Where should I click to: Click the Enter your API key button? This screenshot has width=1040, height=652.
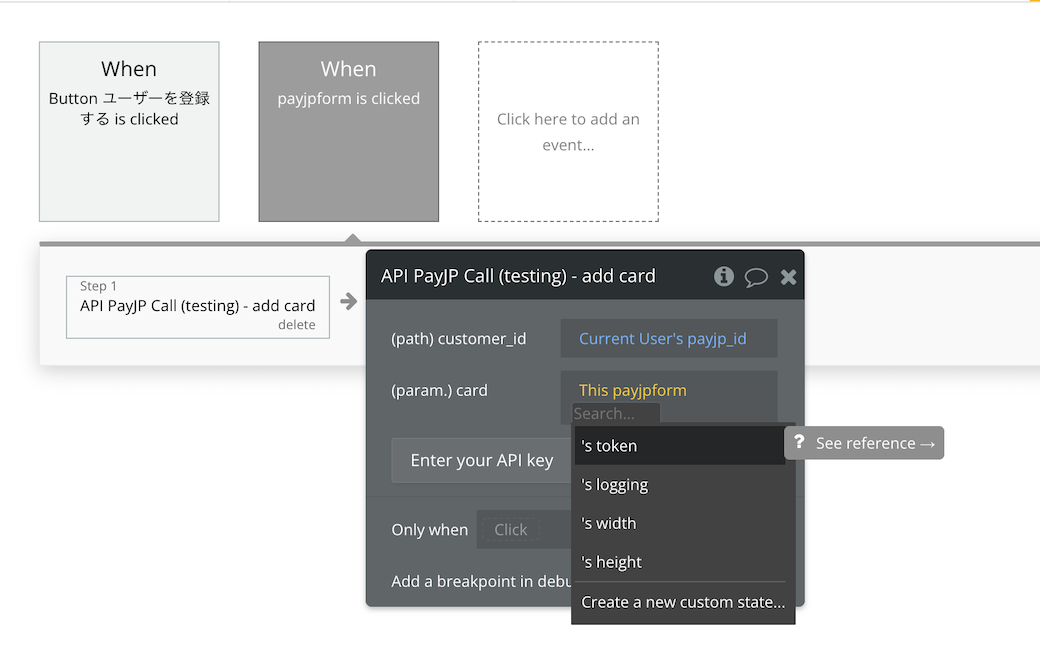482,460
